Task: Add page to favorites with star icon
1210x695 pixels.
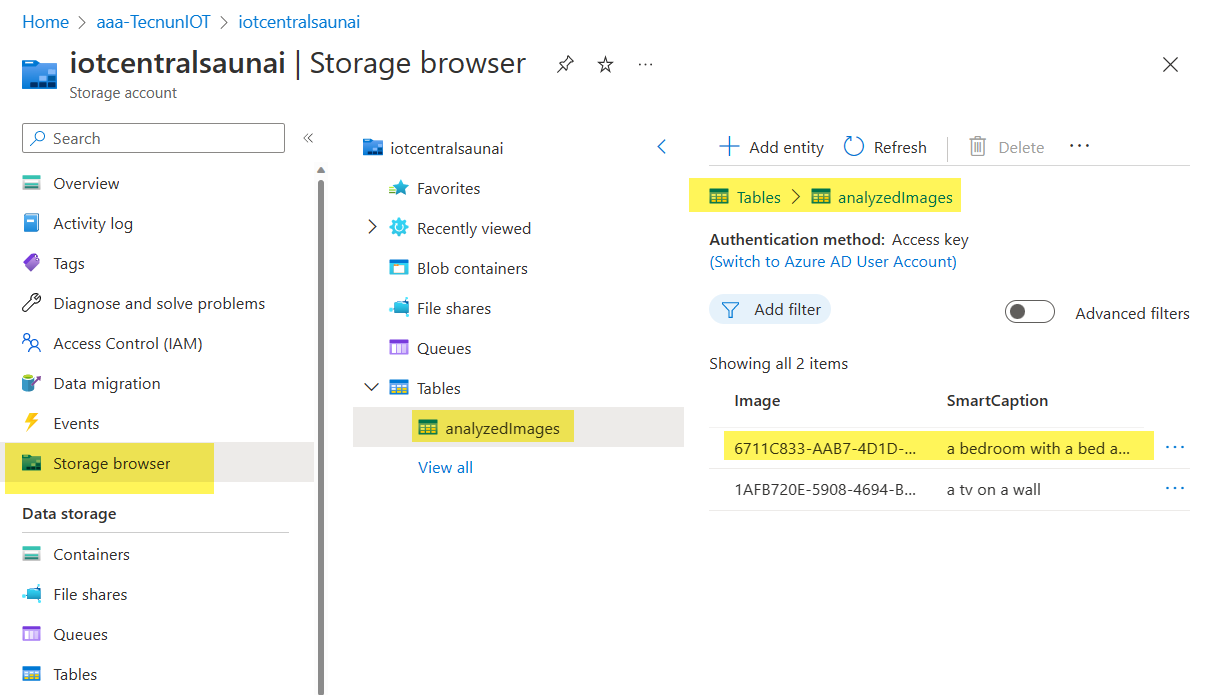Action: pyautogui.click(x=605, y=65)
